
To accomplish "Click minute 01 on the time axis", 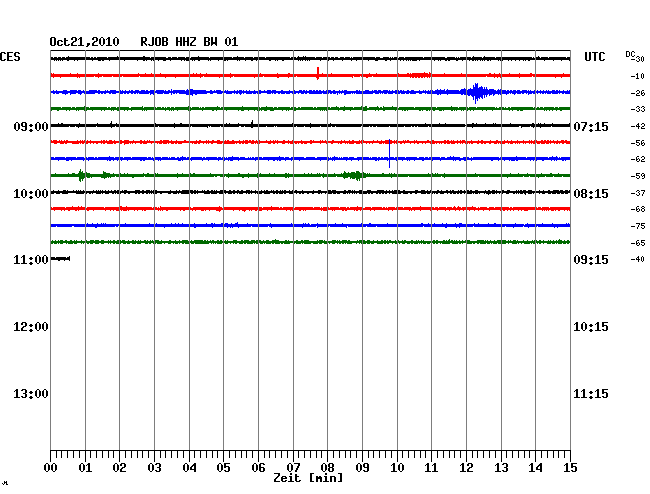I will tap(85, 467).
